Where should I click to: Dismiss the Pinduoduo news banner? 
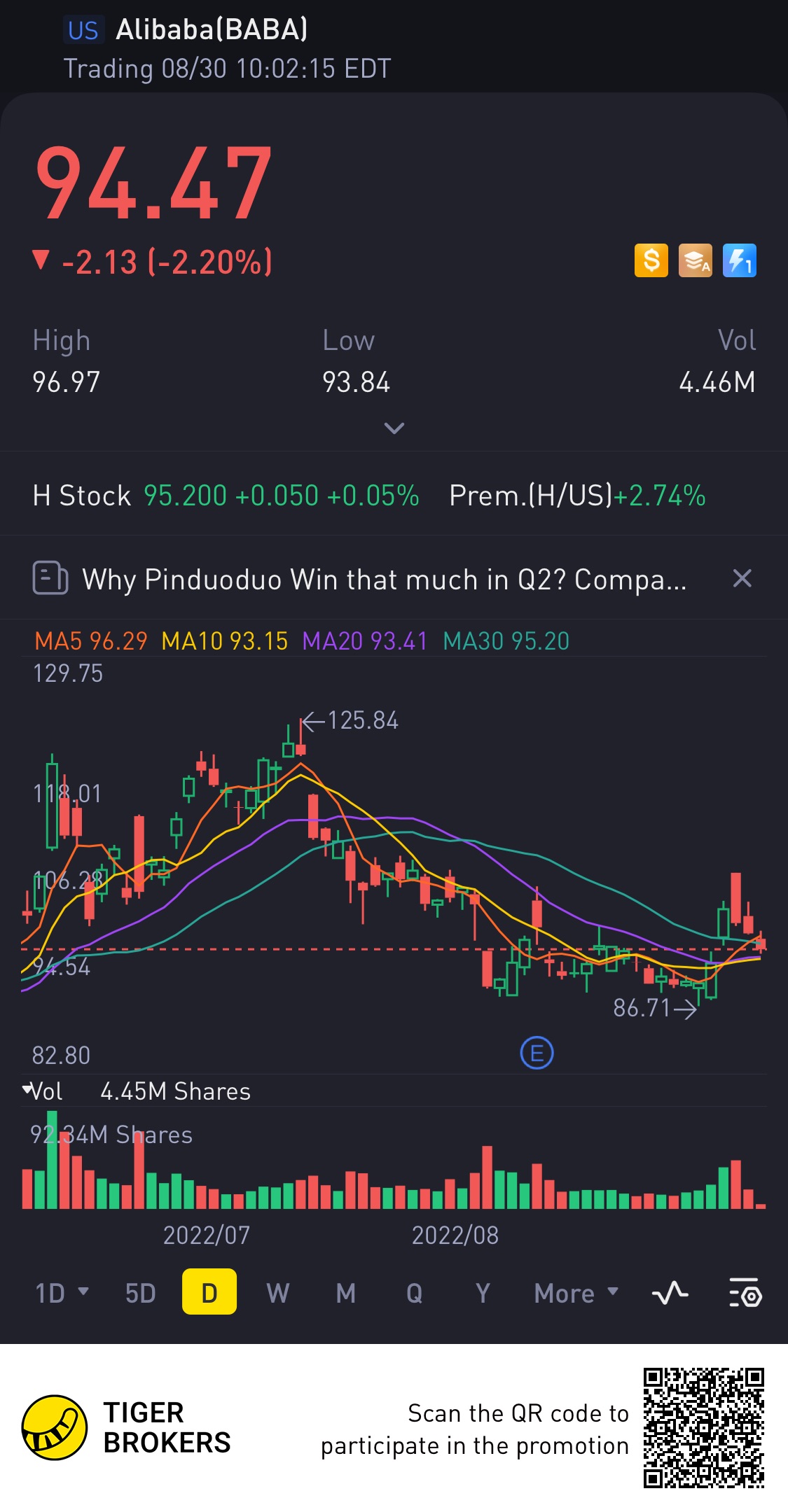tap(742, 578)
